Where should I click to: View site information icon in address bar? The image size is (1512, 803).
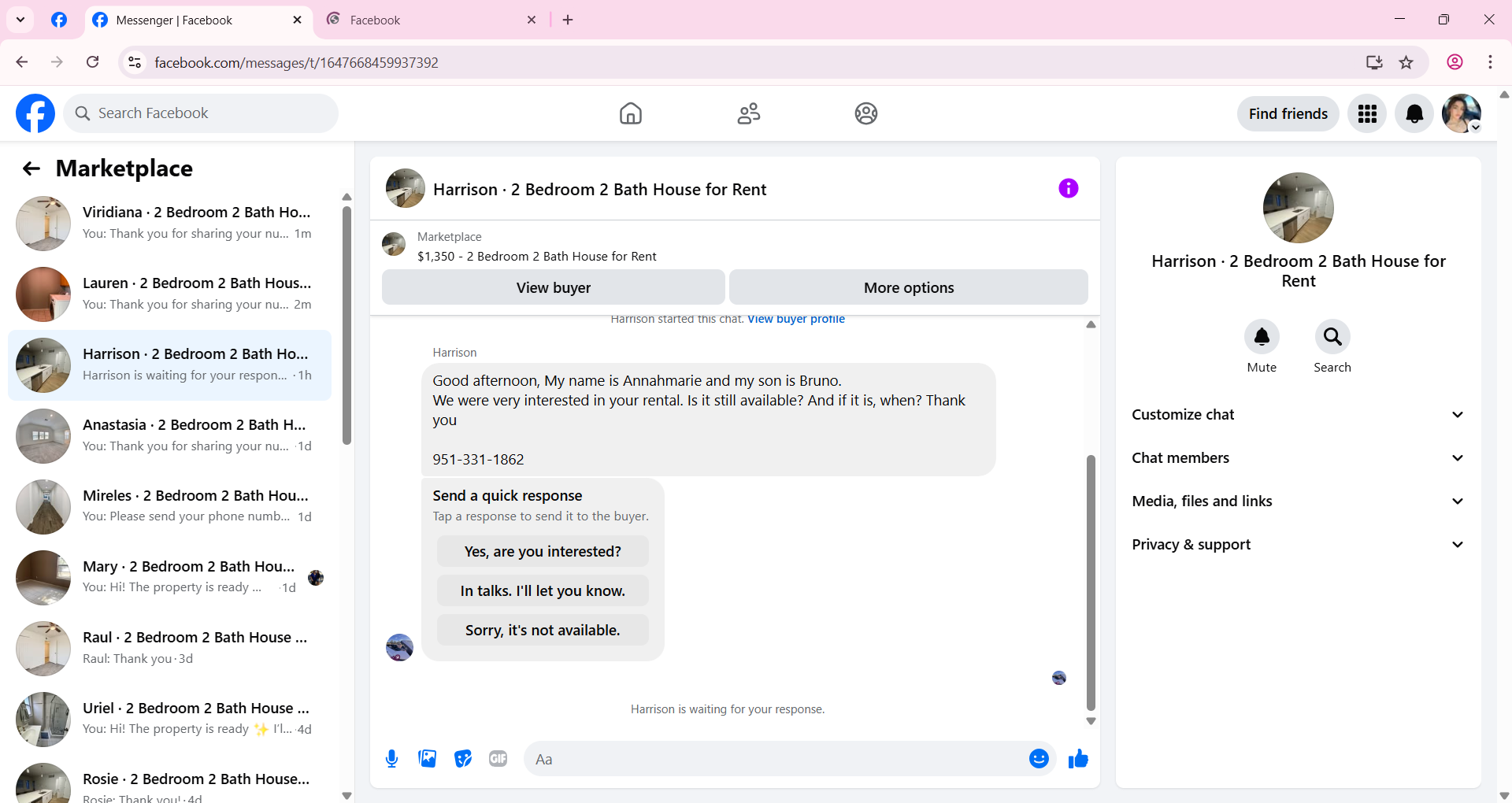pos(135,62)
